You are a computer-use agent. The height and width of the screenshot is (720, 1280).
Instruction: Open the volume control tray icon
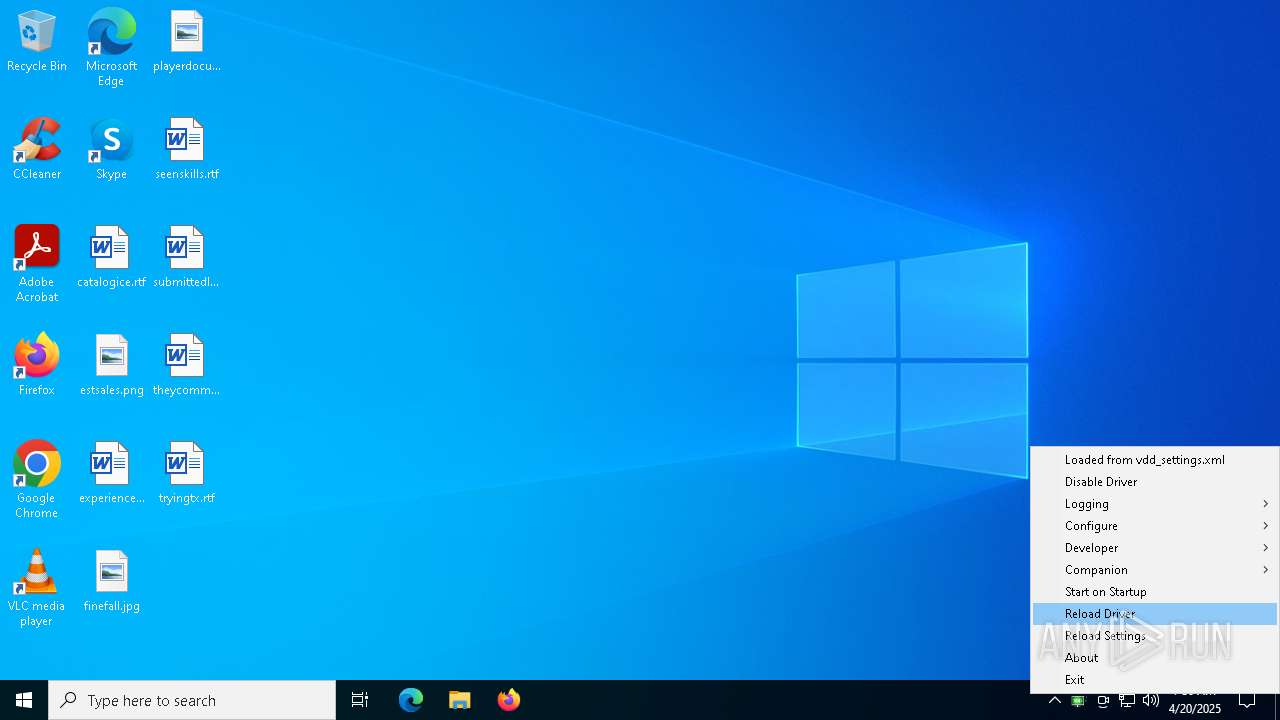(1151, 701)
